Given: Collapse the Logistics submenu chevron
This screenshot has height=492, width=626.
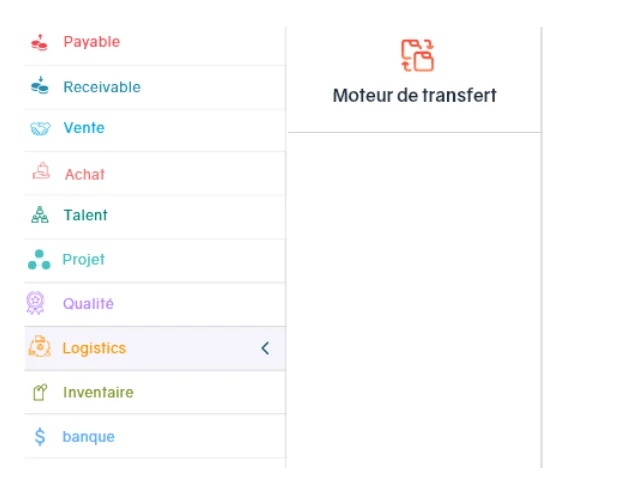Looking at the screenshot, I should [265, 348].
